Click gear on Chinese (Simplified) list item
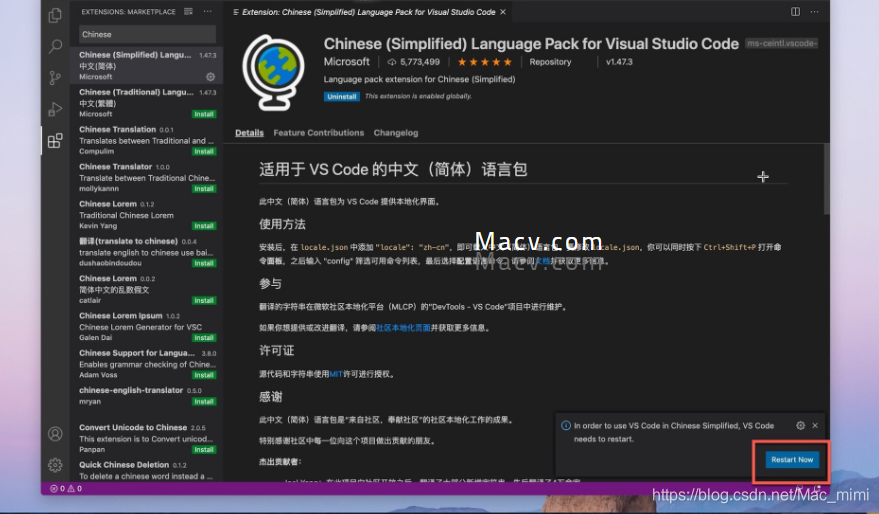This screenshot has height=514, width=879. tap(210, 77)
